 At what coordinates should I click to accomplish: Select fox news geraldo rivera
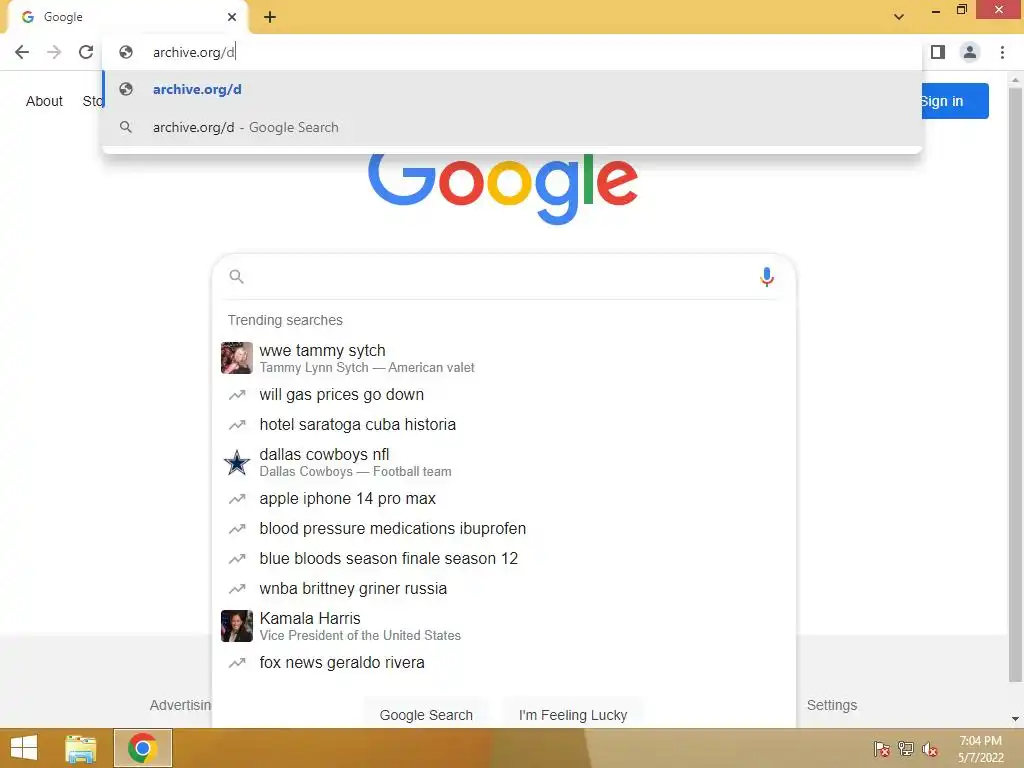pos(503,662)
